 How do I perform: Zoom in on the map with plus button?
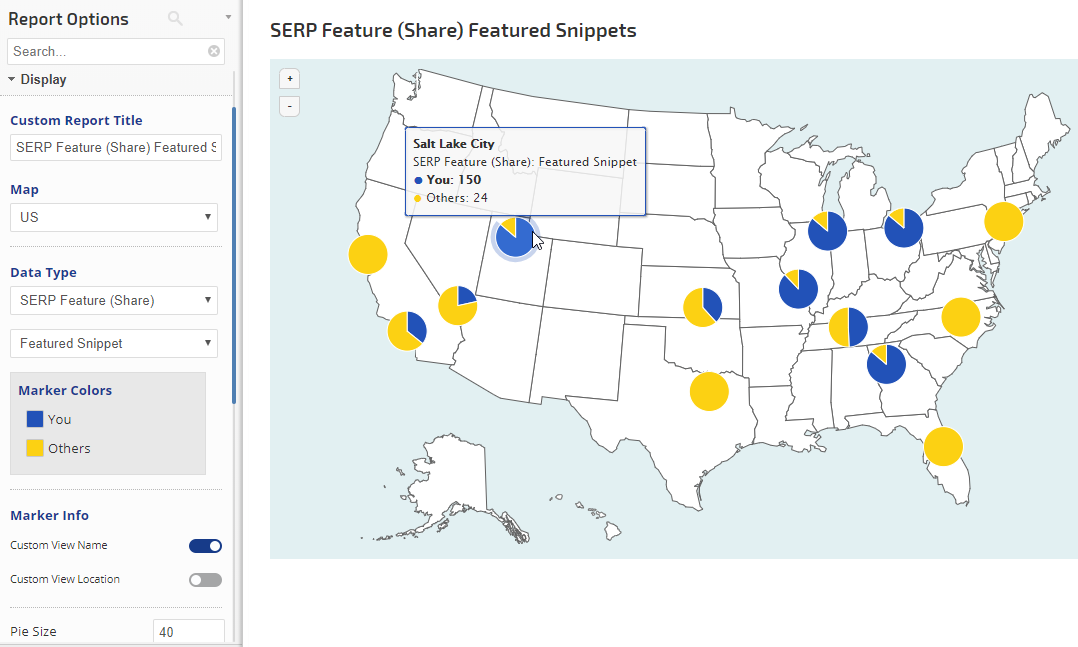[289, 79]
